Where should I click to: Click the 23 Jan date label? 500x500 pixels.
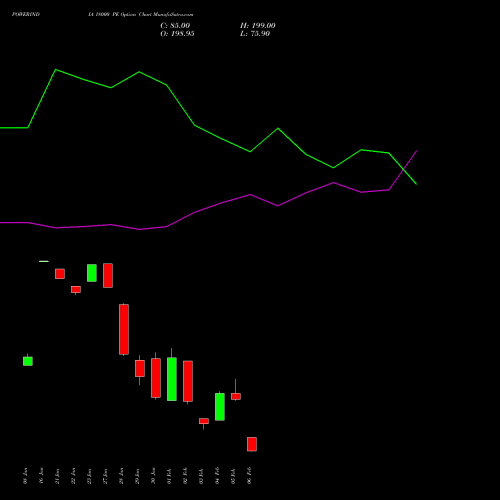coord(90,476)
